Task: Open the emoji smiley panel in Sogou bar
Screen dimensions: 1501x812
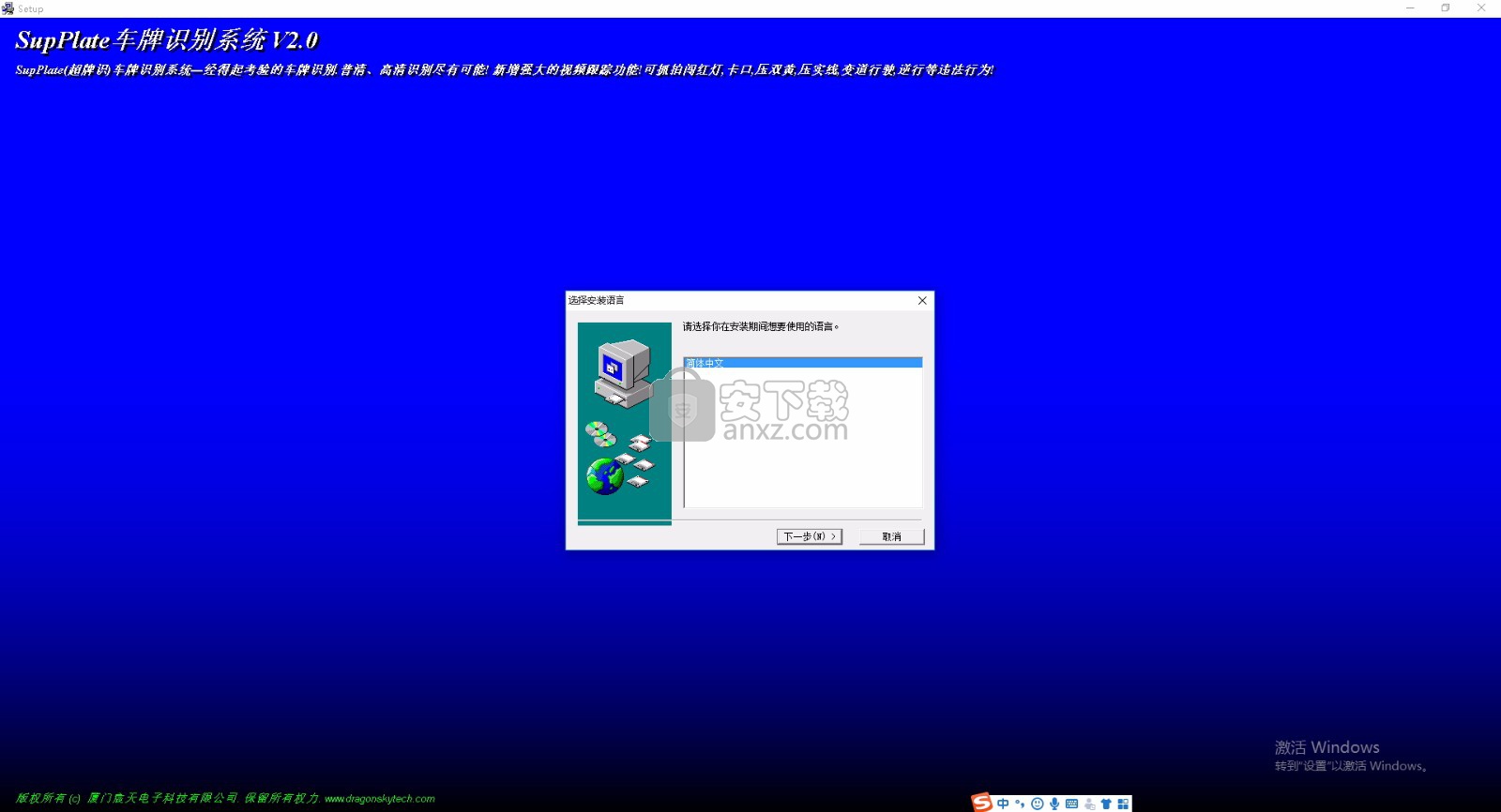Action: coord(1037,804)
